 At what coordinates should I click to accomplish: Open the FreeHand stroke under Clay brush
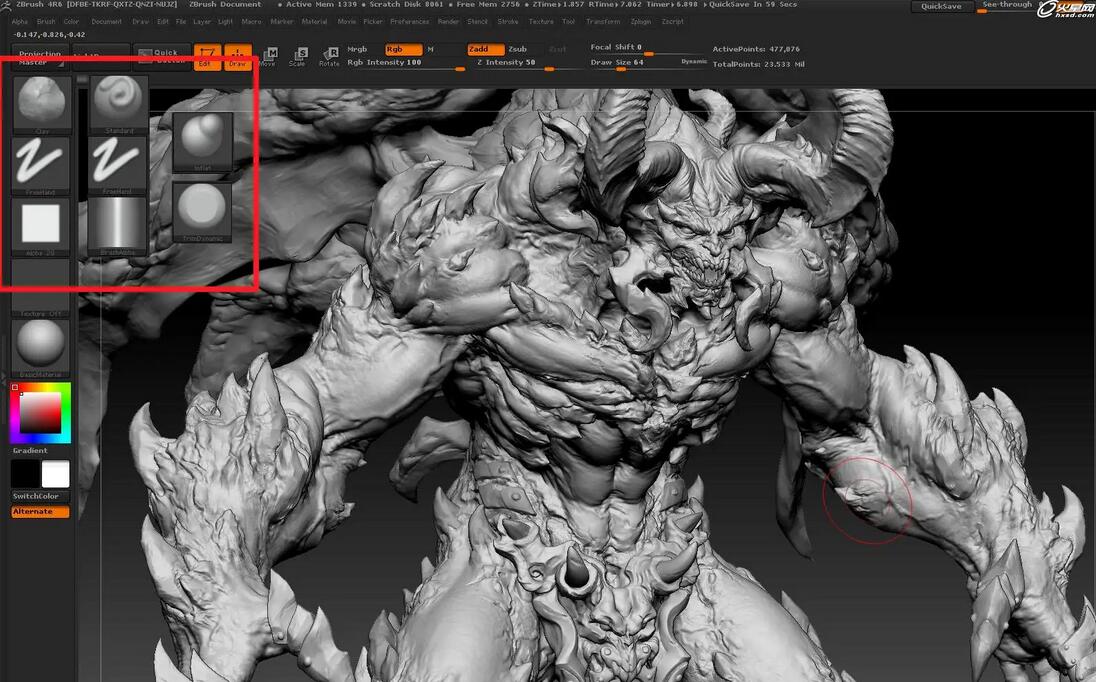[x=42, y=165]
